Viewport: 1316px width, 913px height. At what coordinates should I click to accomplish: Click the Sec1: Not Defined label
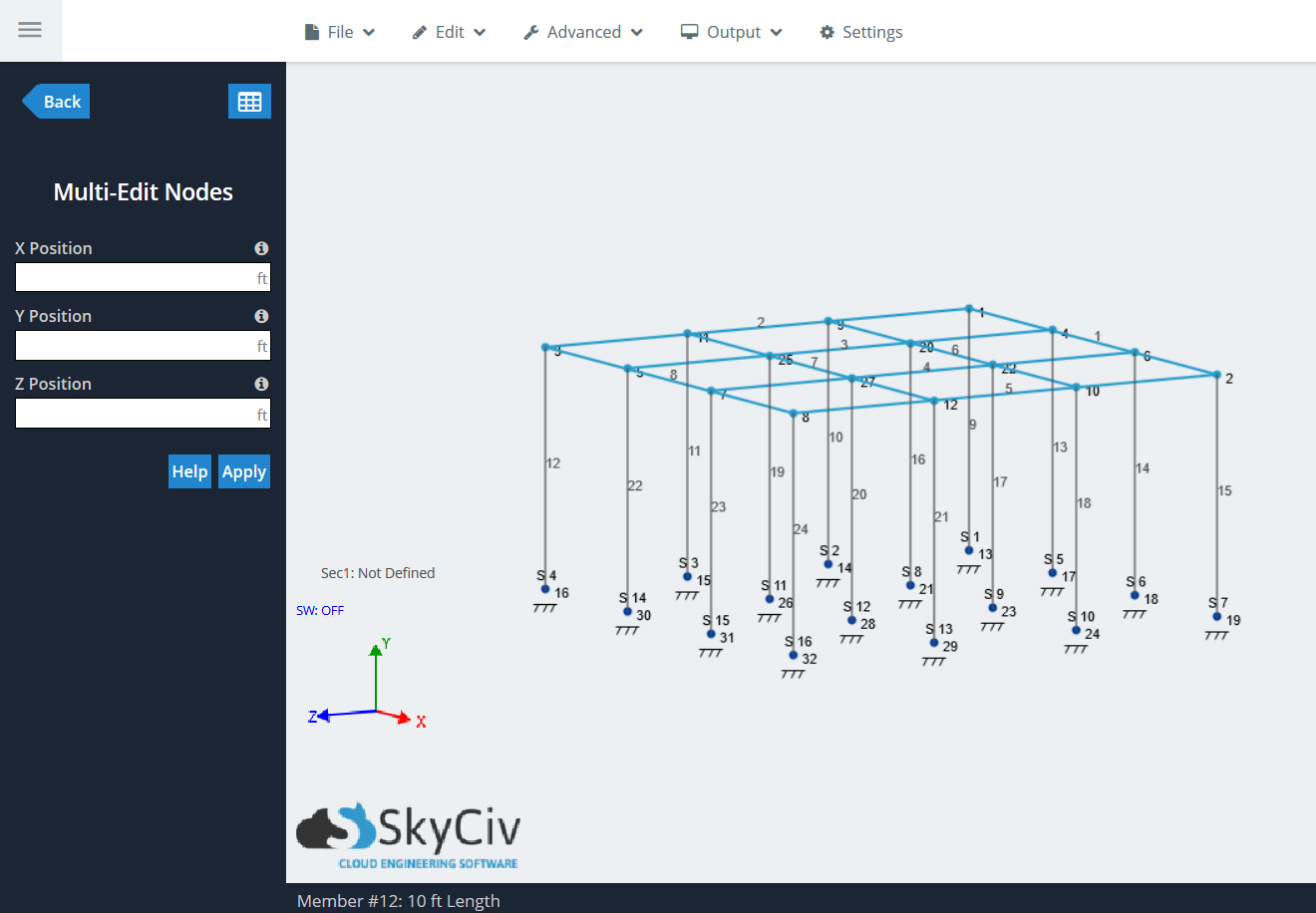tap(378, 573)
